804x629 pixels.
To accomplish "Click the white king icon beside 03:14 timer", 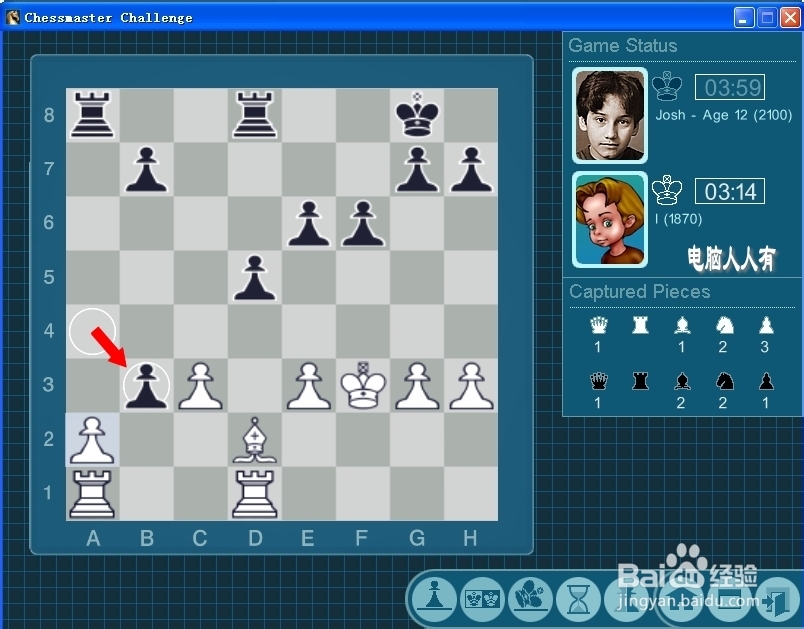I will coord(667,190).
